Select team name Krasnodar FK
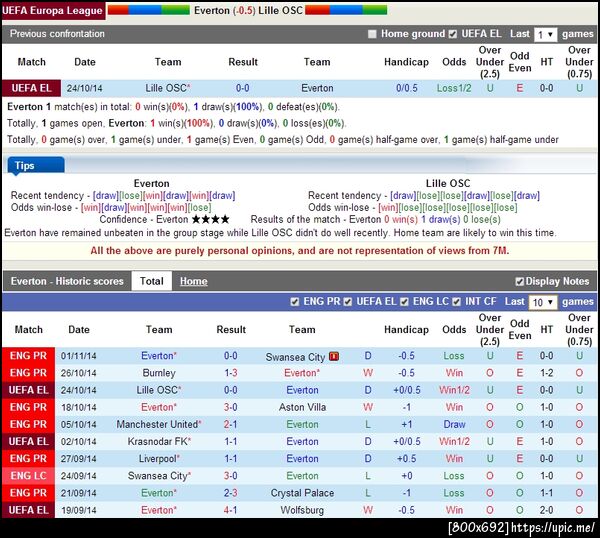The width and height of the screenshot is (600, 538). [x=158, y=442]
